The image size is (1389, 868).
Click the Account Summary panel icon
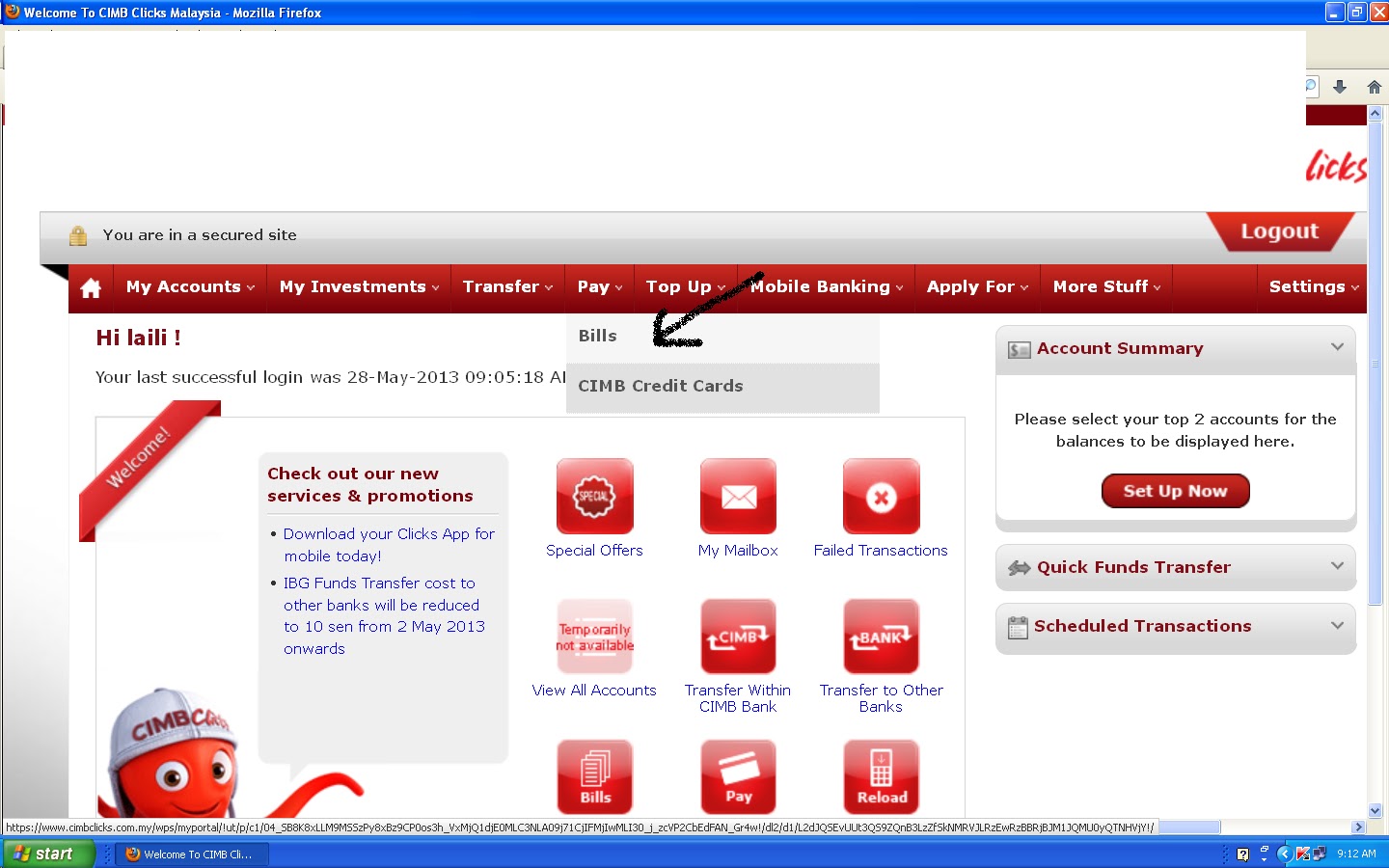[1019, 349]
